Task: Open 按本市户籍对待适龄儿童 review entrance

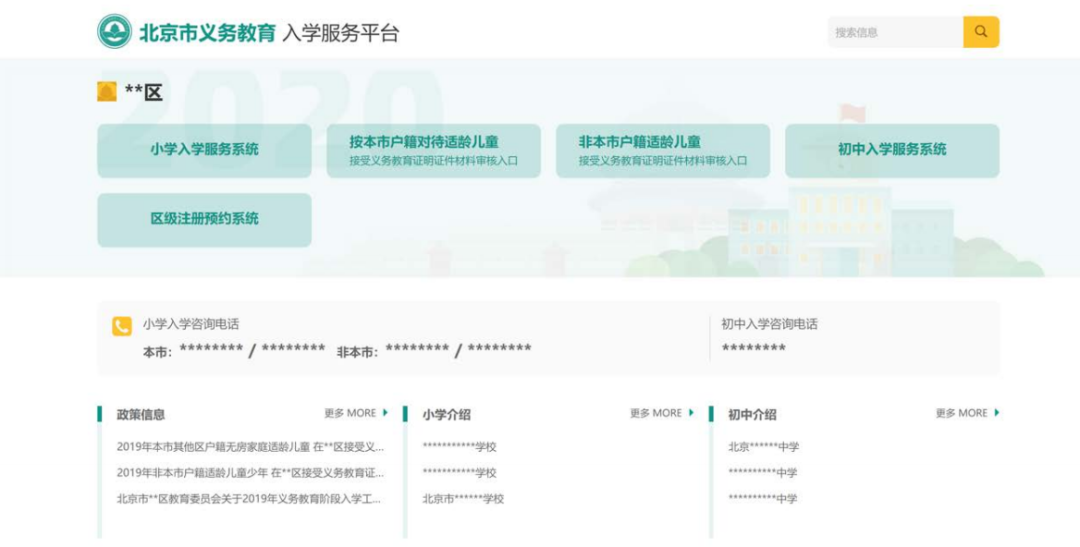Action: click(433, 150)
